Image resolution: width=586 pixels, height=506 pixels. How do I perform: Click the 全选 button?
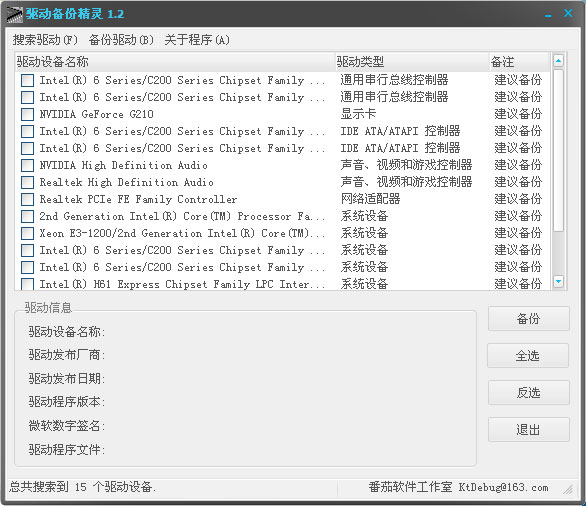(528, 356)
